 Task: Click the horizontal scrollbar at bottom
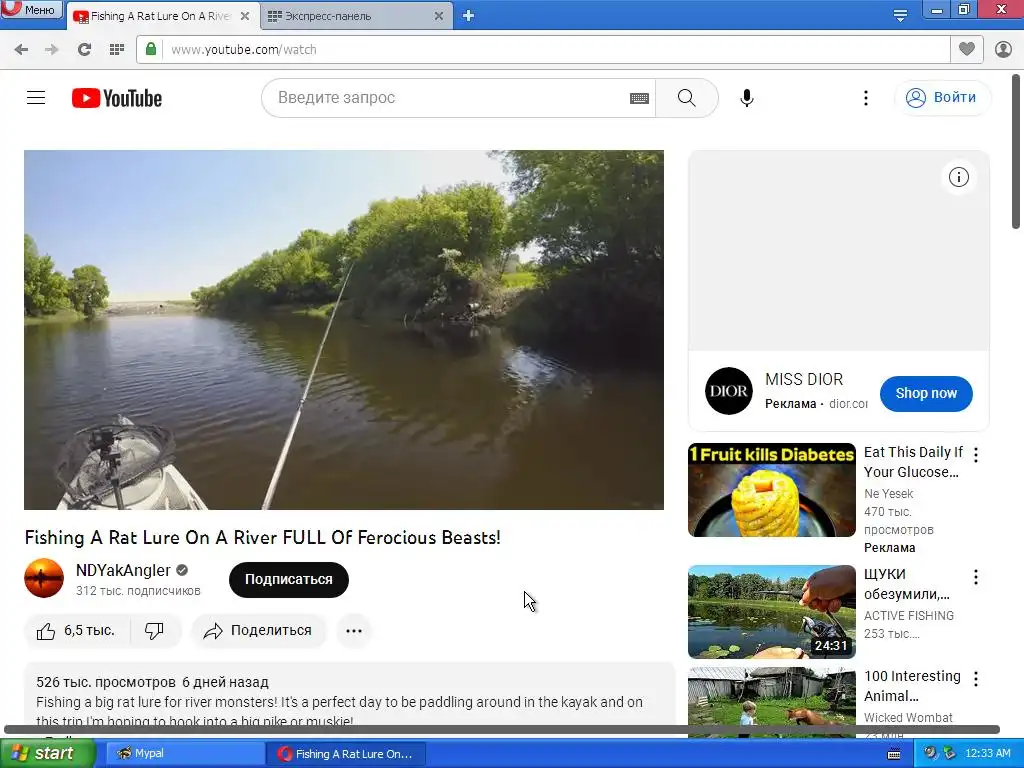502,729
